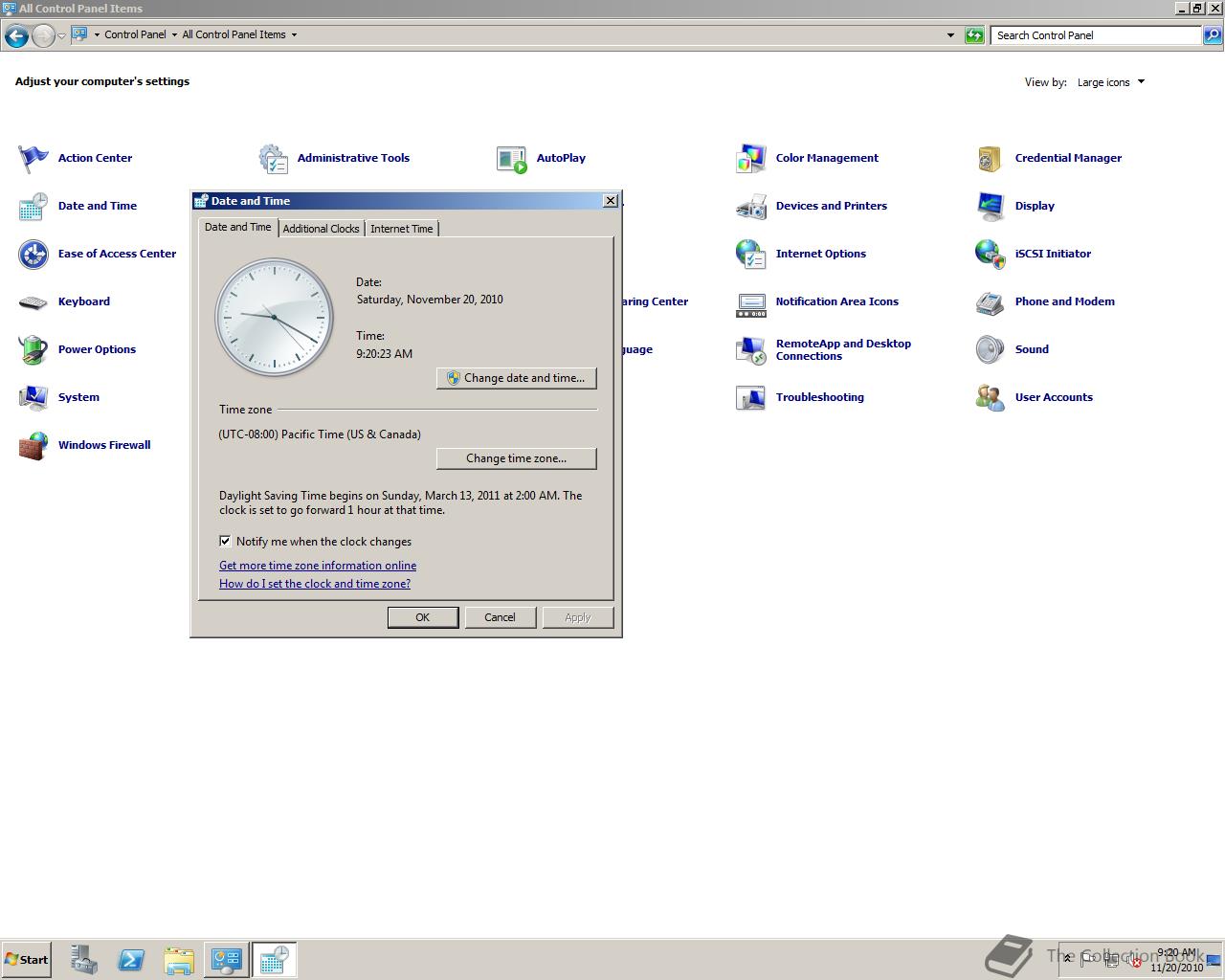The height and width of the screenshot is (980, 1225).
Task: Click the Control Panel taskbar button
Action: pyautogui.click(x=227, y=960)
